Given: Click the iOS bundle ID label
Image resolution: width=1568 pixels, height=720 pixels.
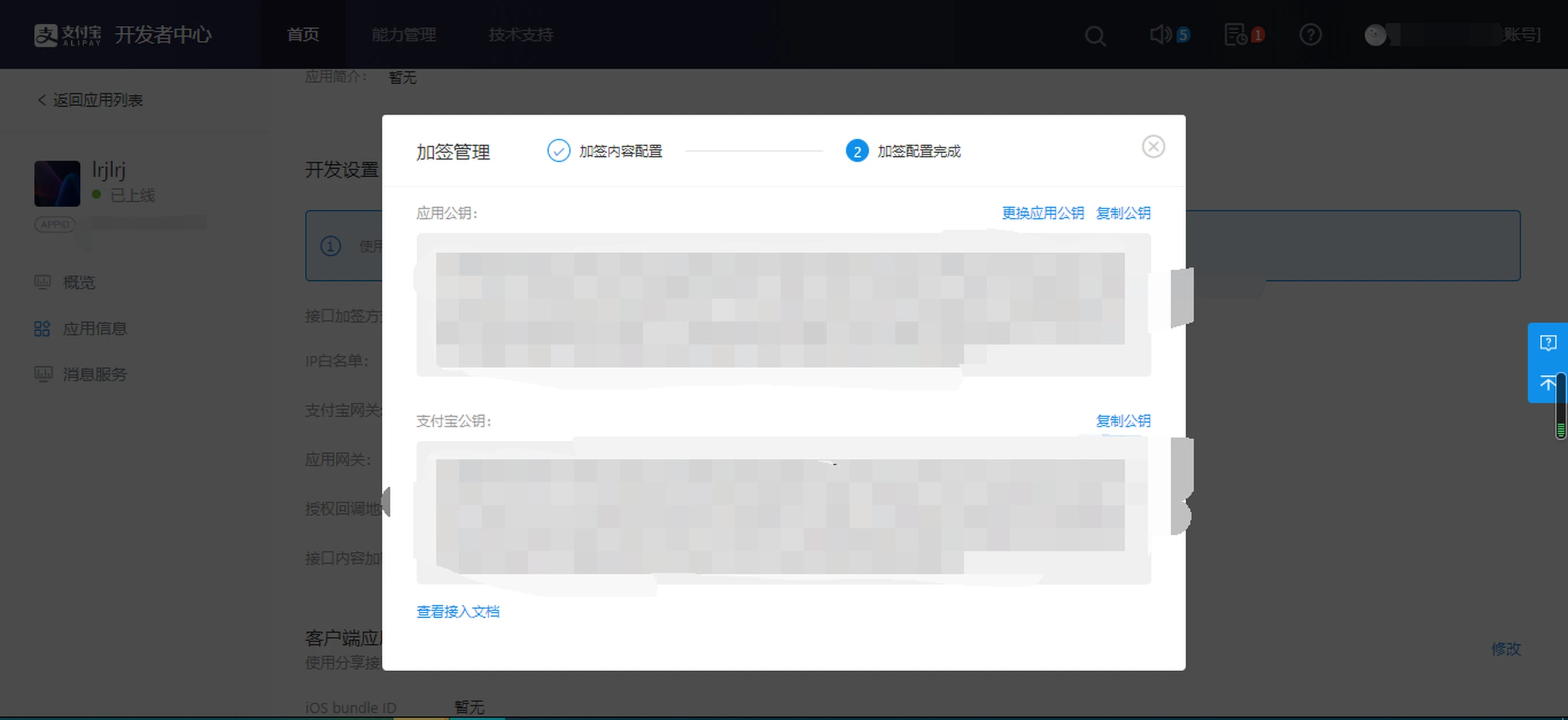Looking at the screenshot, I should [x=351, y=707].
